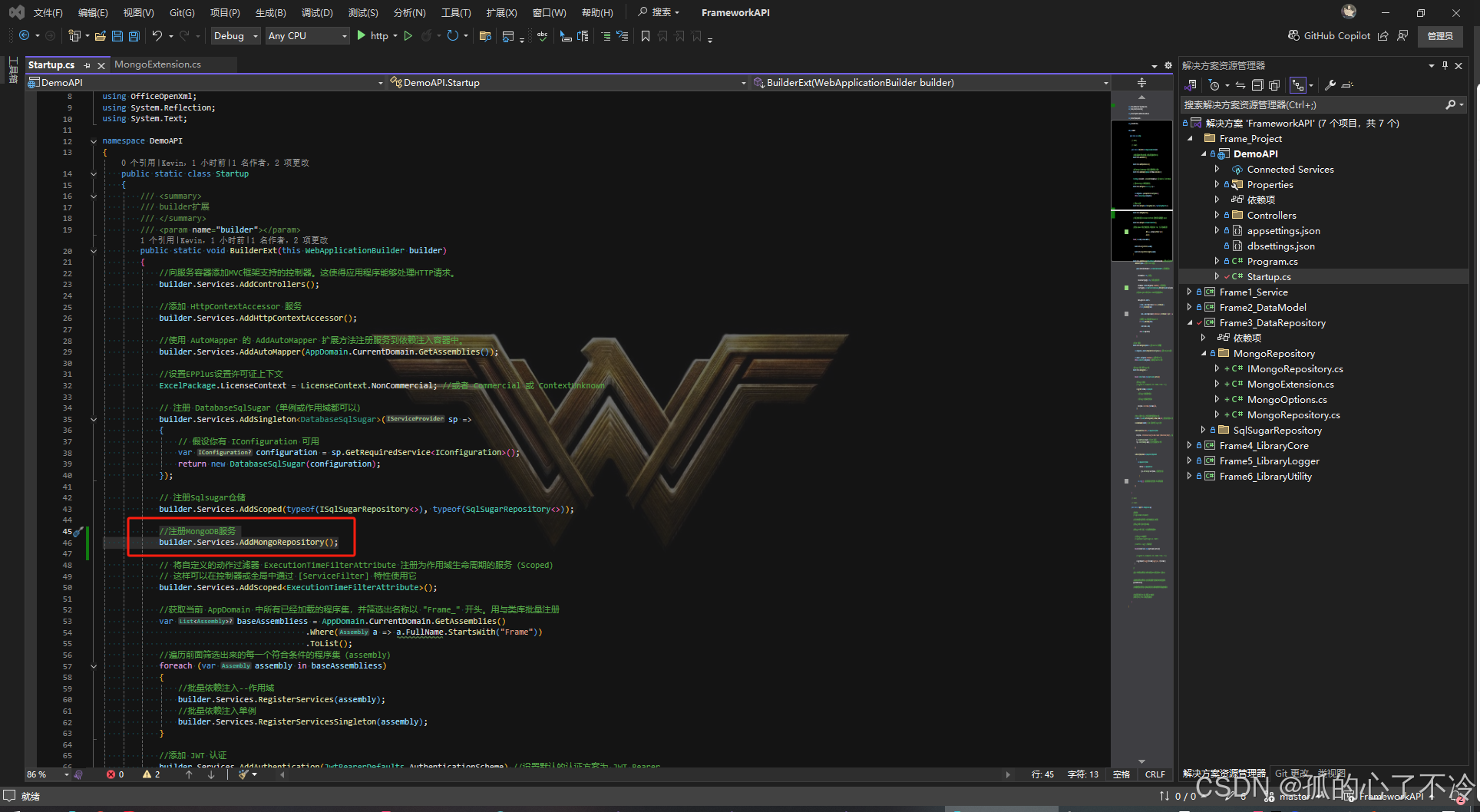Sync with active document in Solution Explorer
The width and height of the screenshot is (1480, 812).
coord(1240,85)
